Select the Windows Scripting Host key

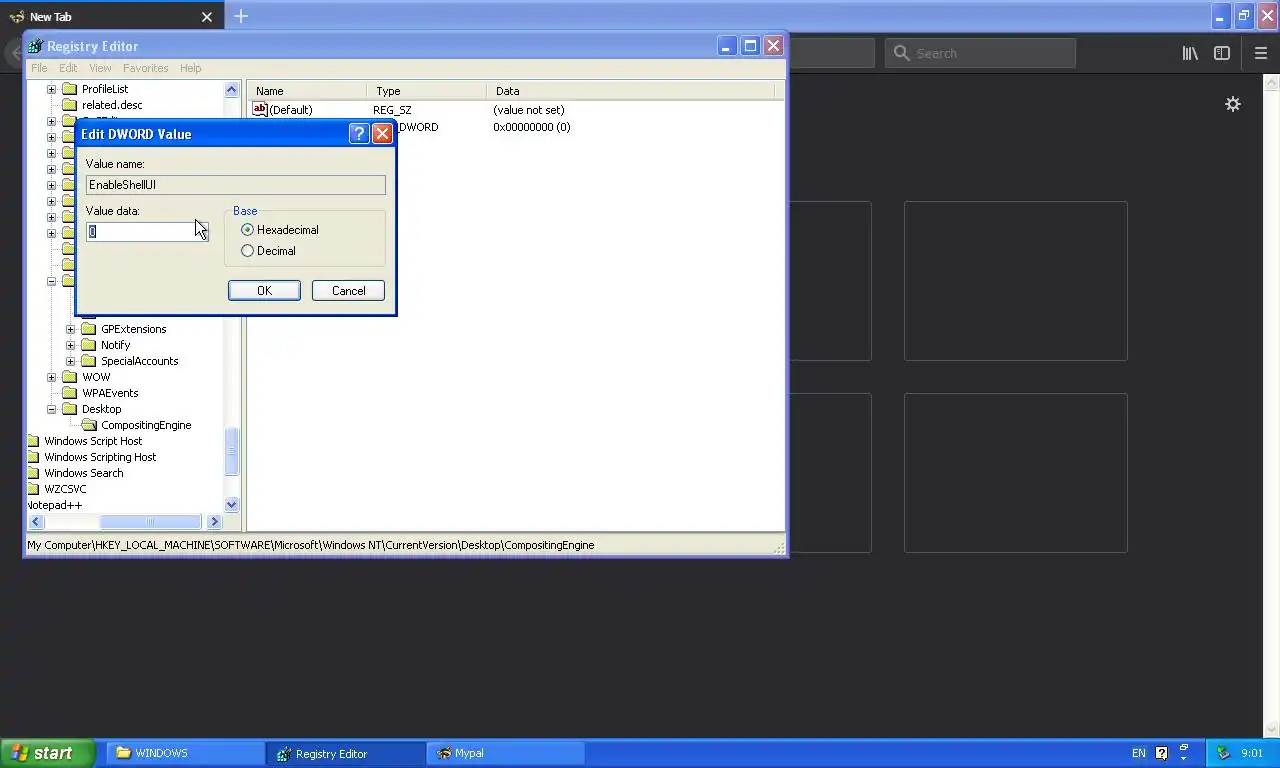tap(100, 457)
